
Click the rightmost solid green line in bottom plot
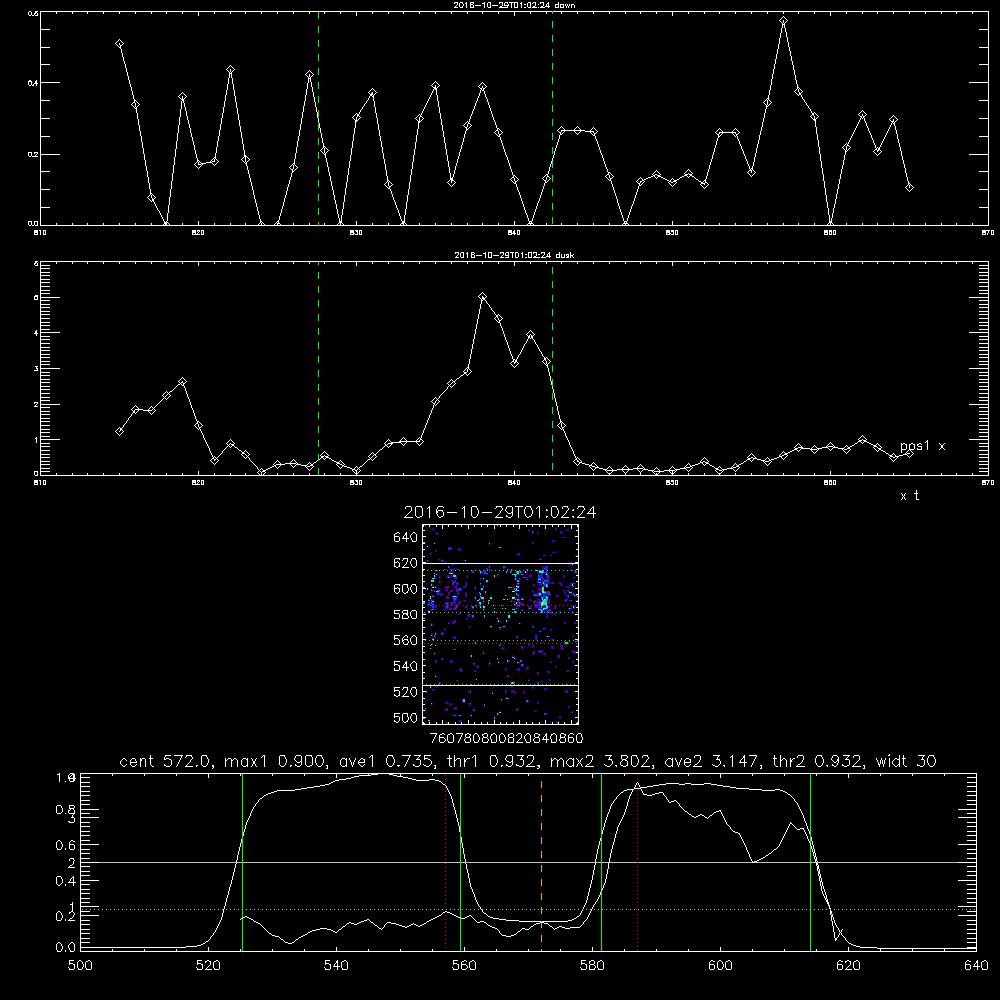pyautogui.click(x=811, y=861)
